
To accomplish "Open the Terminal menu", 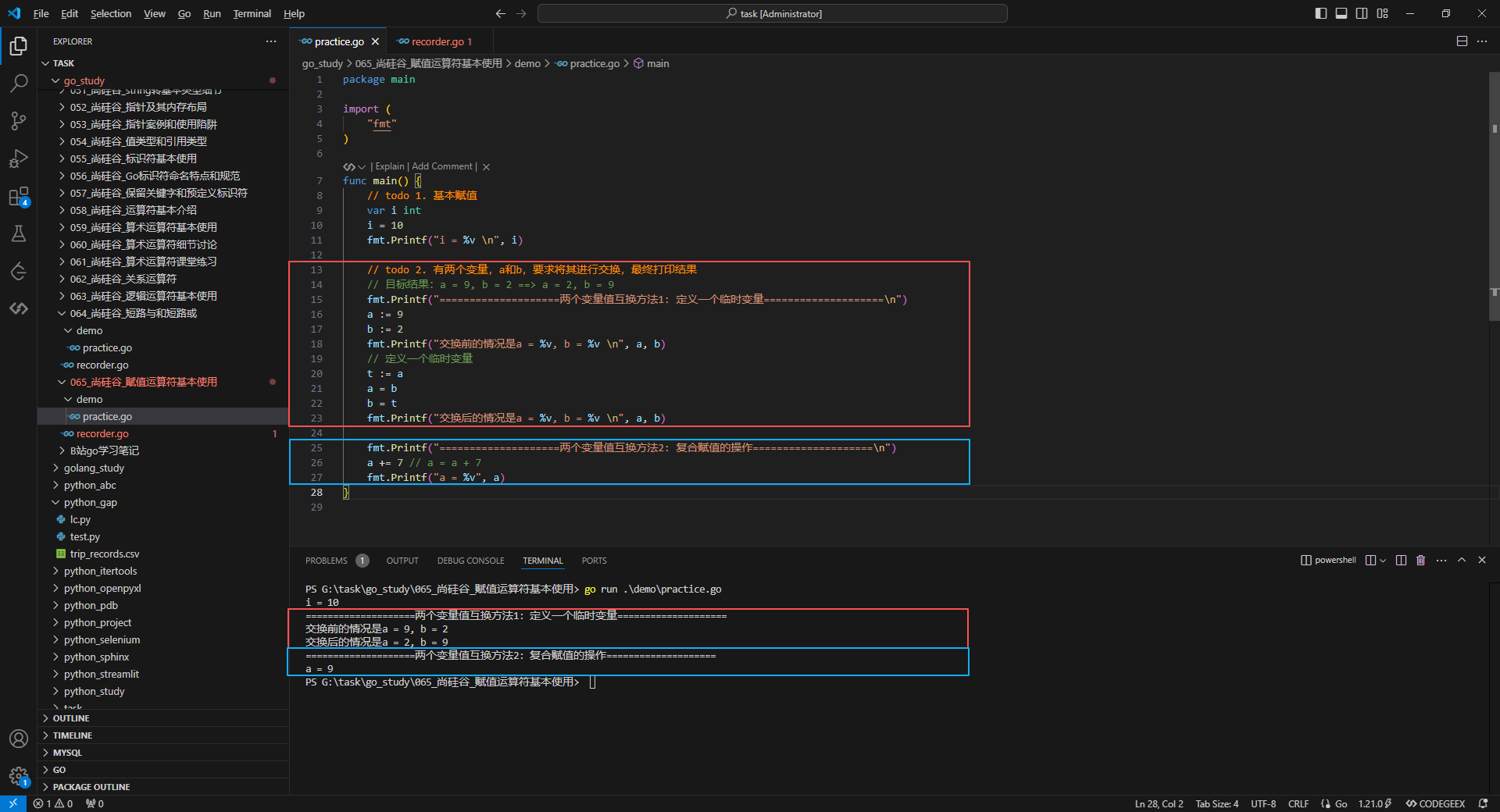I will tap(252, 13).
